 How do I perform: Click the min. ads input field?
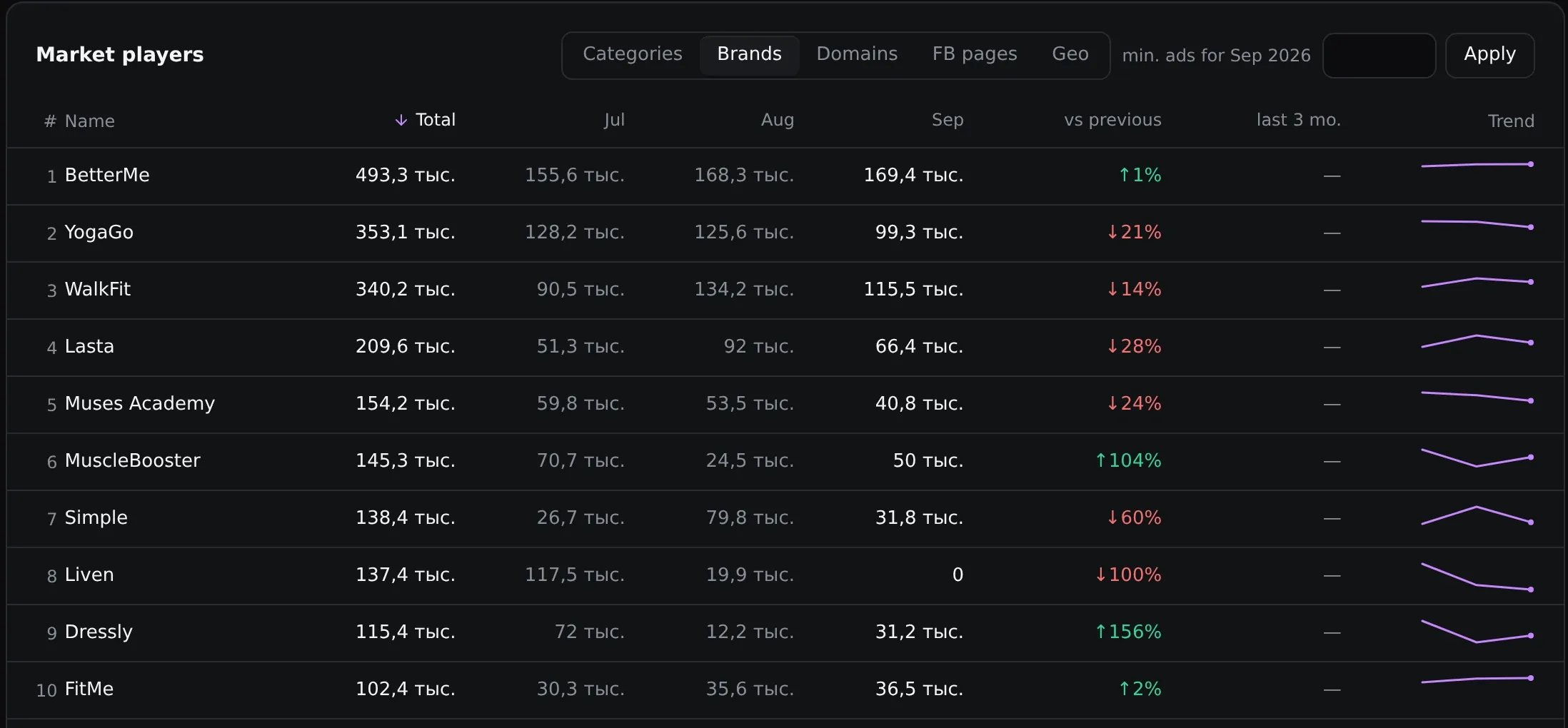(x=1379, y=56)
